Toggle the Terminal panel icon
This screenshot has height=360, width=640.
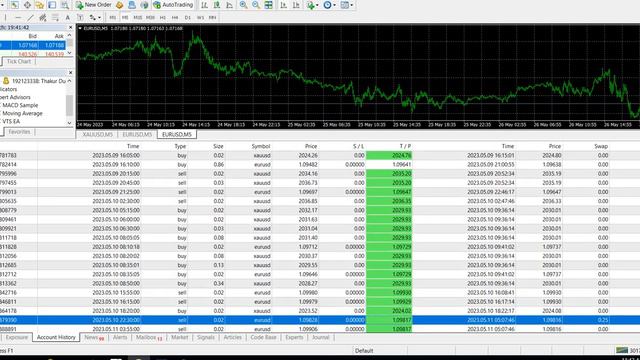[x=52, y=5]
